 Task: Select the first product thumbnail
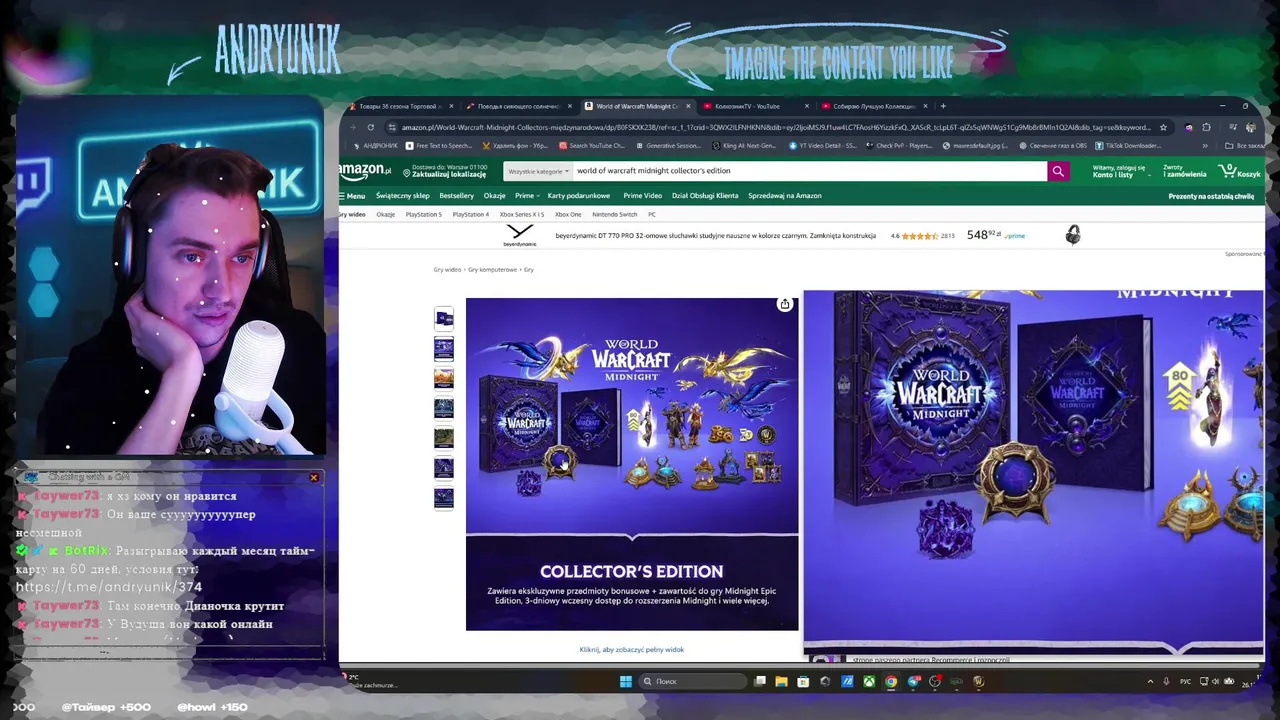(444, 318)
